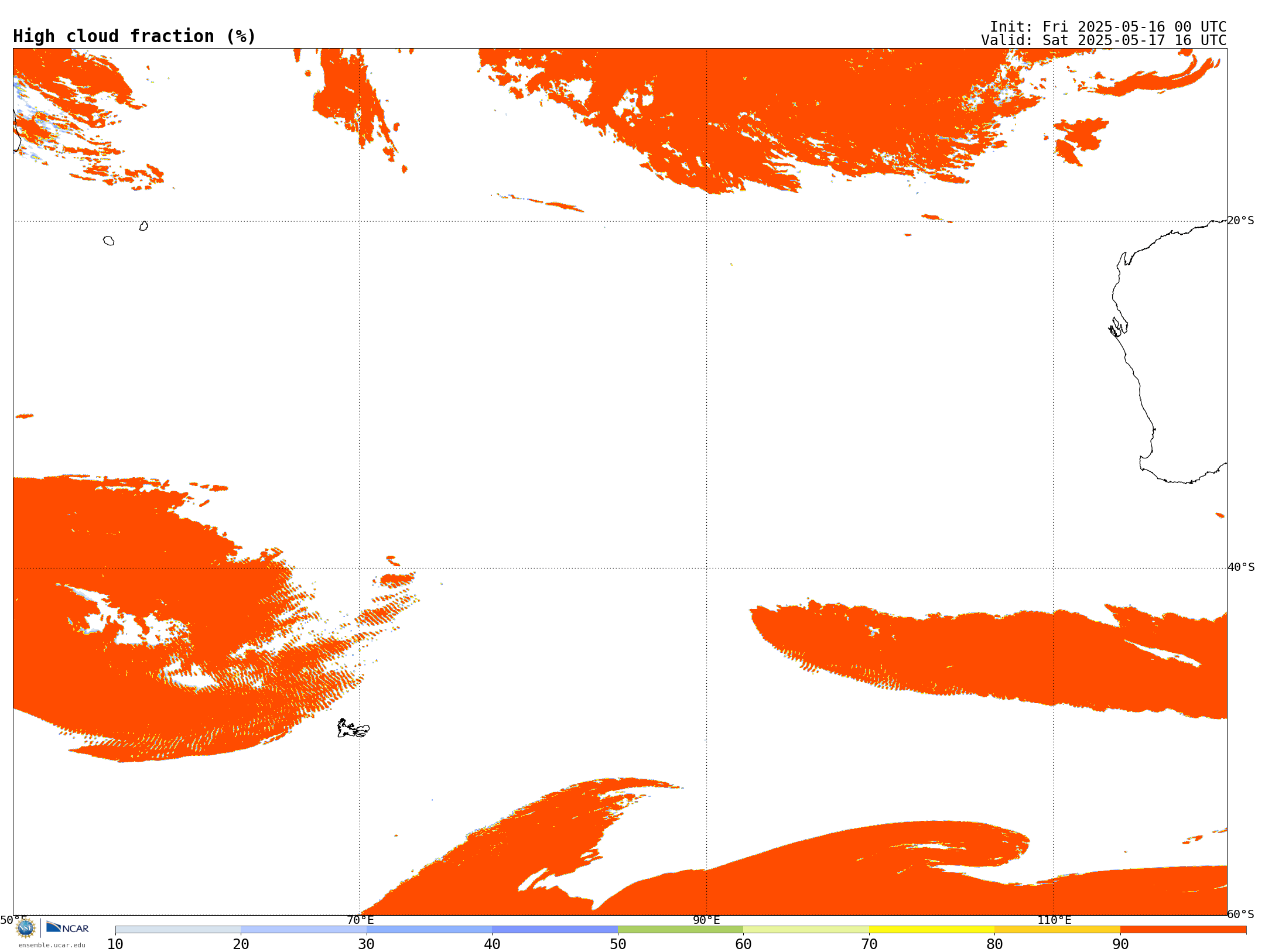
Task: Click the colorbar tick label 30
Action: (367, 944)
